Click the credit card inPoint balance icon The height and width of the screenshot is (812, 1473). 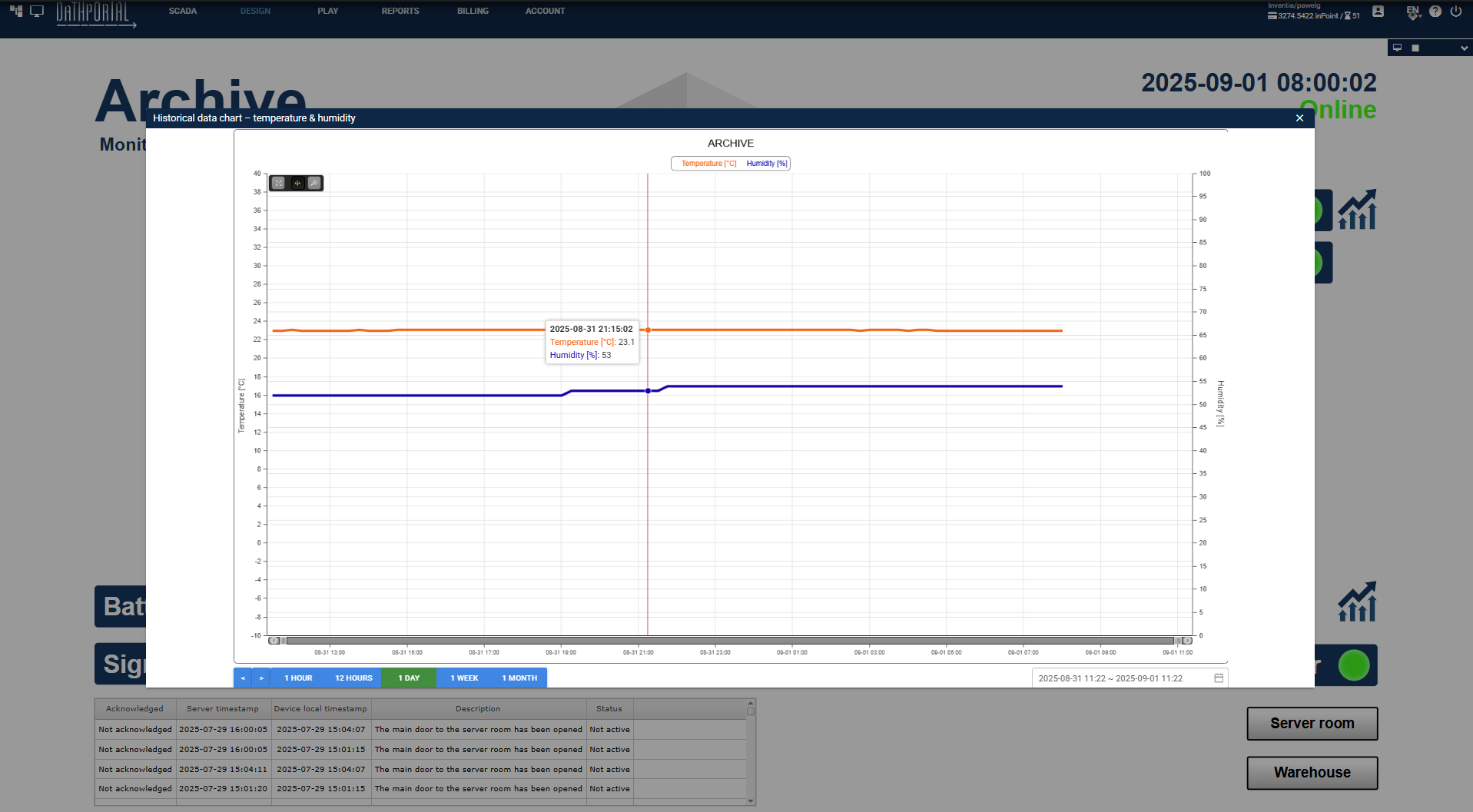pos(1272,15)
